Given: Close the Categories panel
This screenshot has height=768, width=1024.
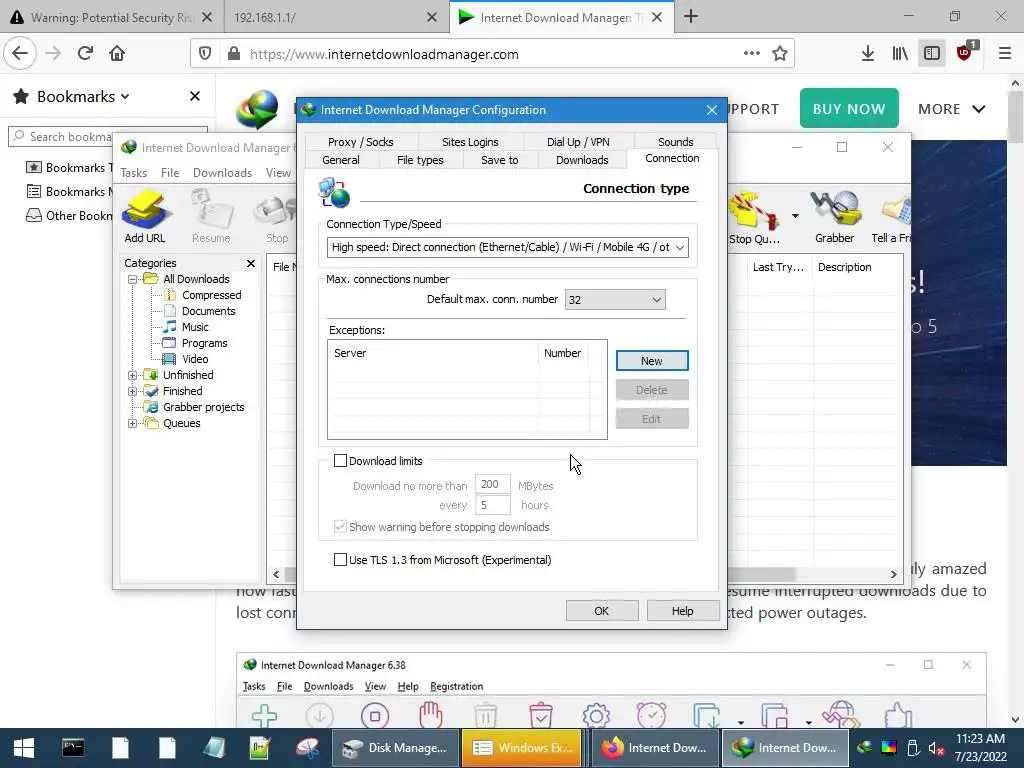Looking at the screenshot, I should (x=251, y=263).
